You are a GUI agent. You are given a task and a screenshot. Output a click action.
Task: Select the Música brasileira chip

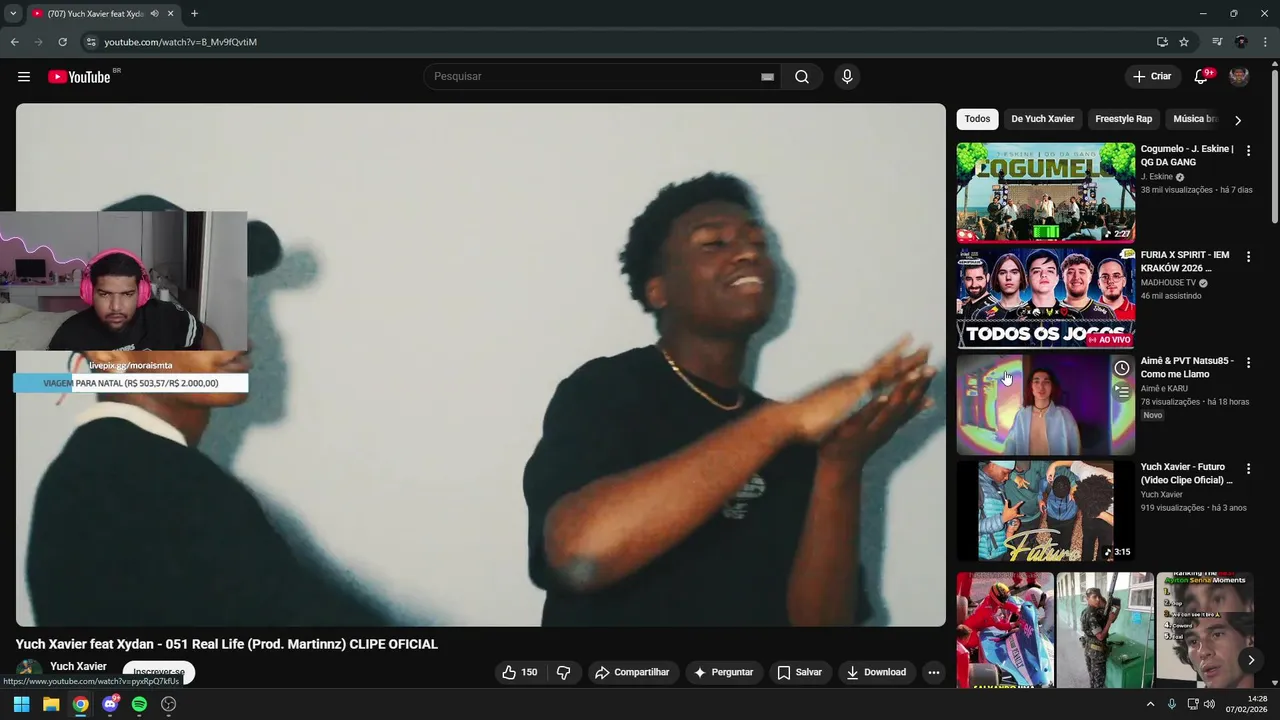(x=1195, y=119)
